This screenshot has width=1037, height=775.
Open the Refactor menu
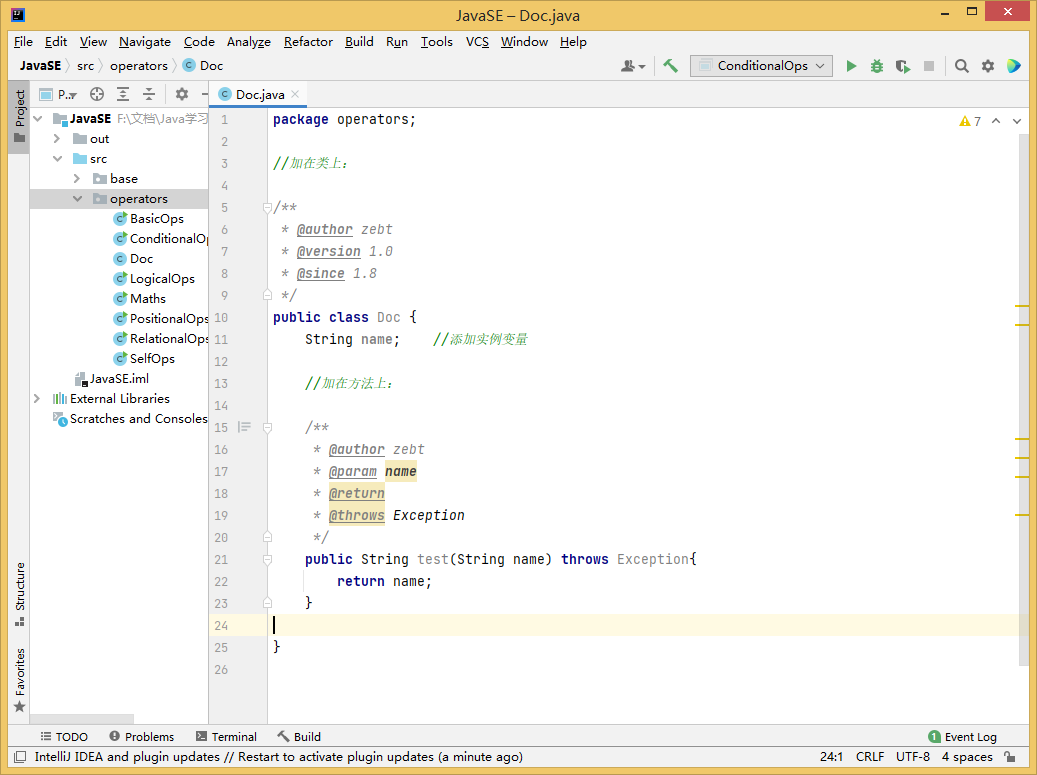coord(308,42)
